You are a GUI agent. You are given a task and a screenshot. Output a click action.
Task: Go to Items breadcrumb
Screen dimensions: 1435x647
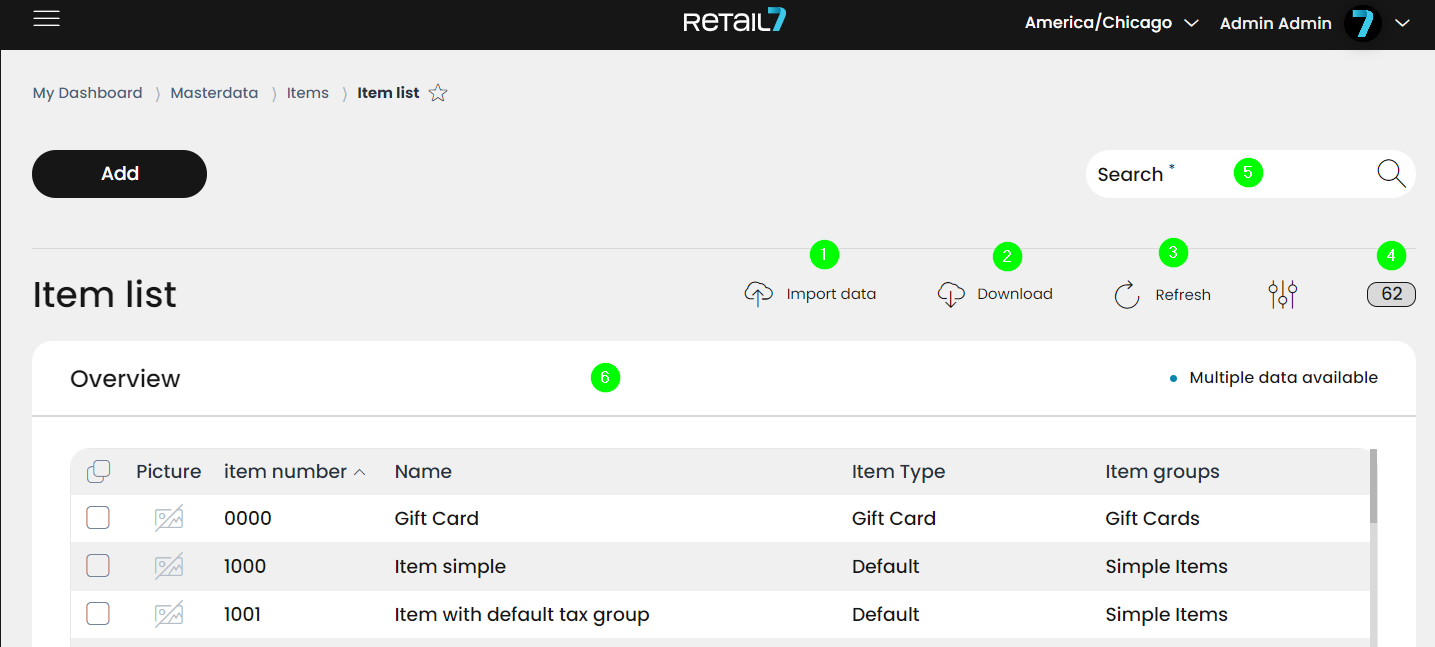(308, 93)
